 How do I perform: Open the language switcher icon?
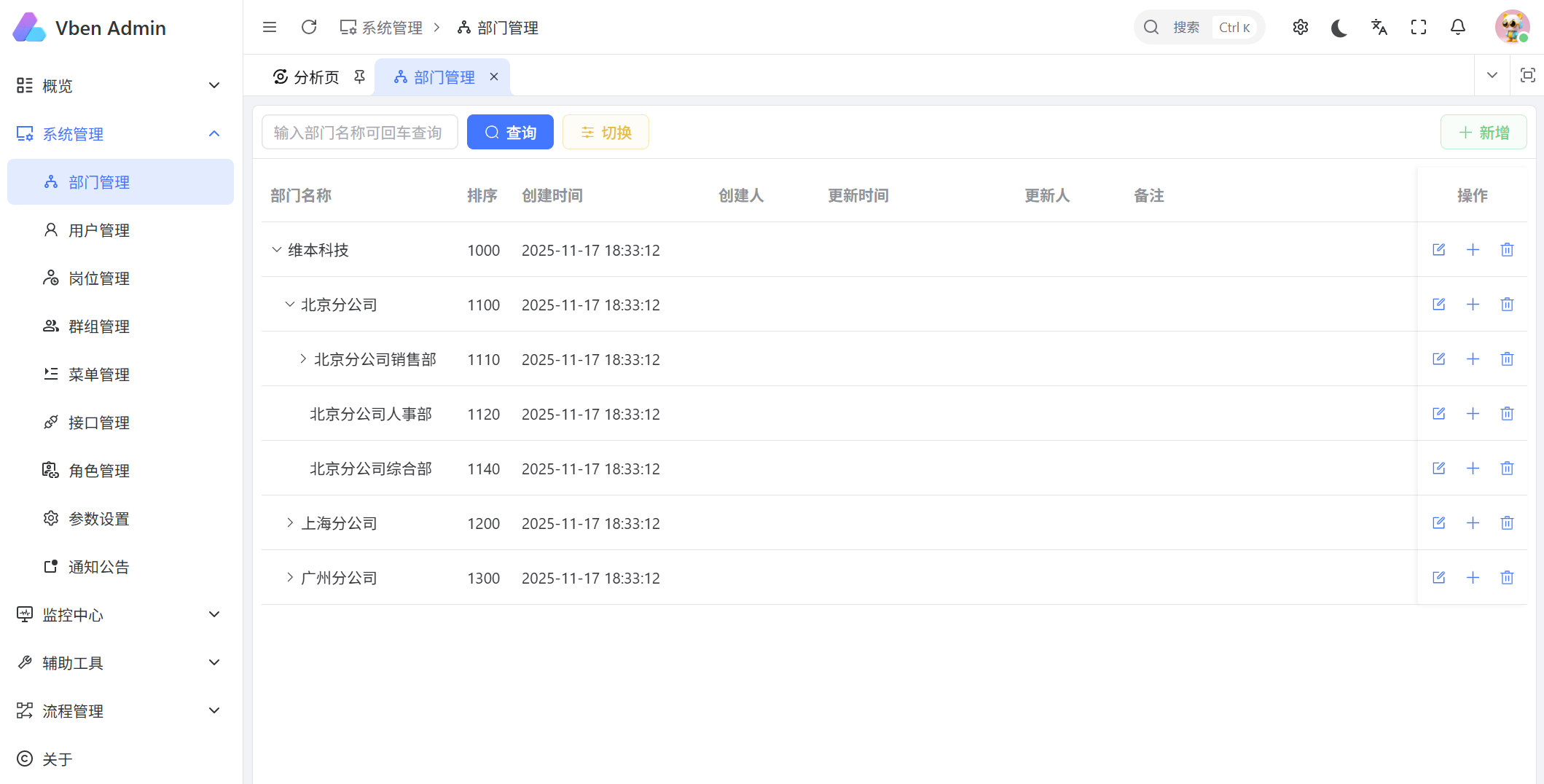[1379, 28]
